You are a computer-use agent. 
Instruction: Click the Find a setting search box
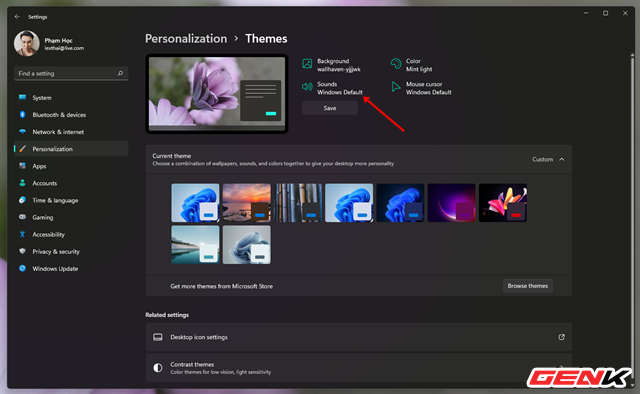click(71, 73)
